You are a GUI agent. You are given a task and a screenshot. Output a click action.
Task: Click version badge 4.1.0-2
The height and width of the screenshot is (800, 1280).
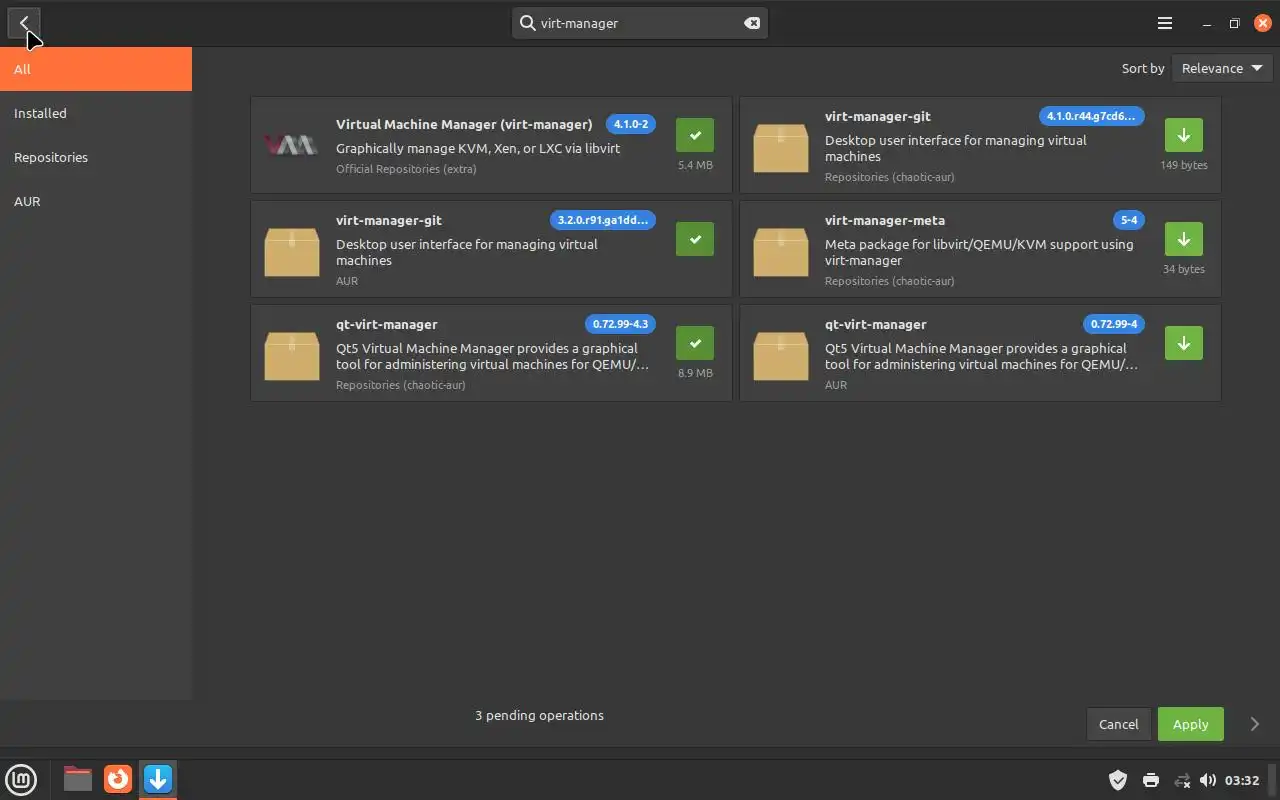631,124
